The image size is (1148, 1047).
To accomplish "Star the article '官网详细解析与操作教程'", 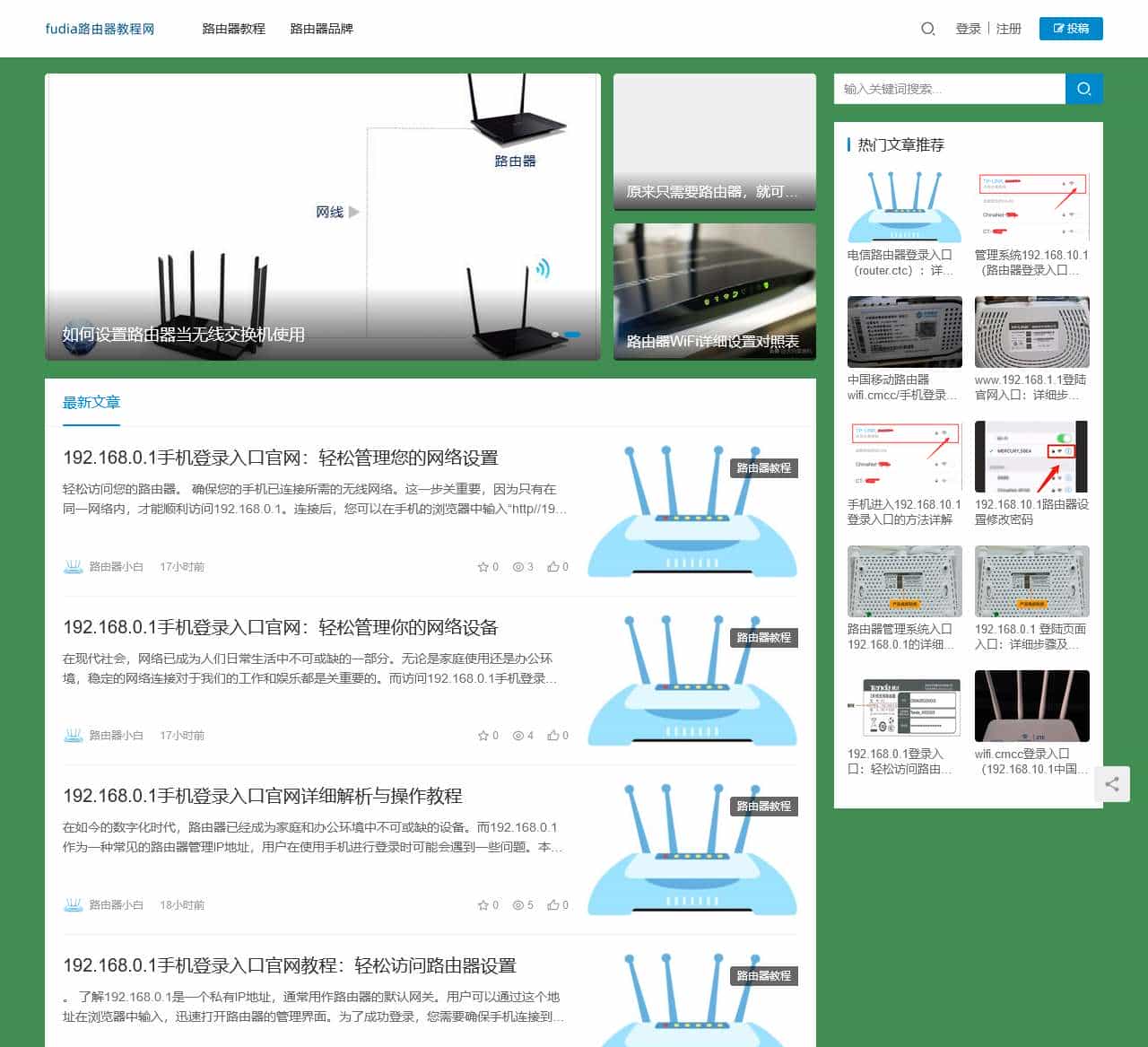I will point(483,905).
